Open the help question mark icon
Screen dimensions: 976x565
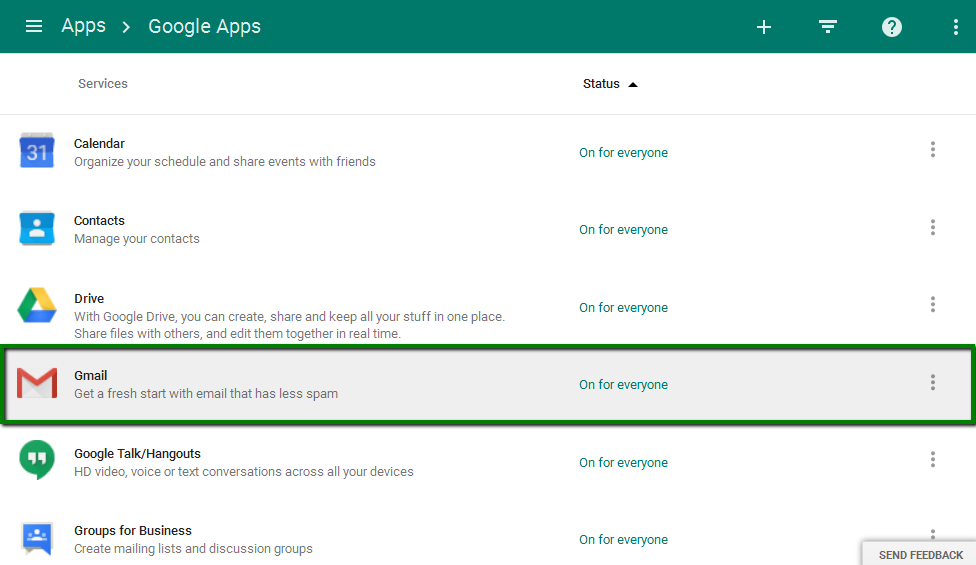tap(891, 27)
